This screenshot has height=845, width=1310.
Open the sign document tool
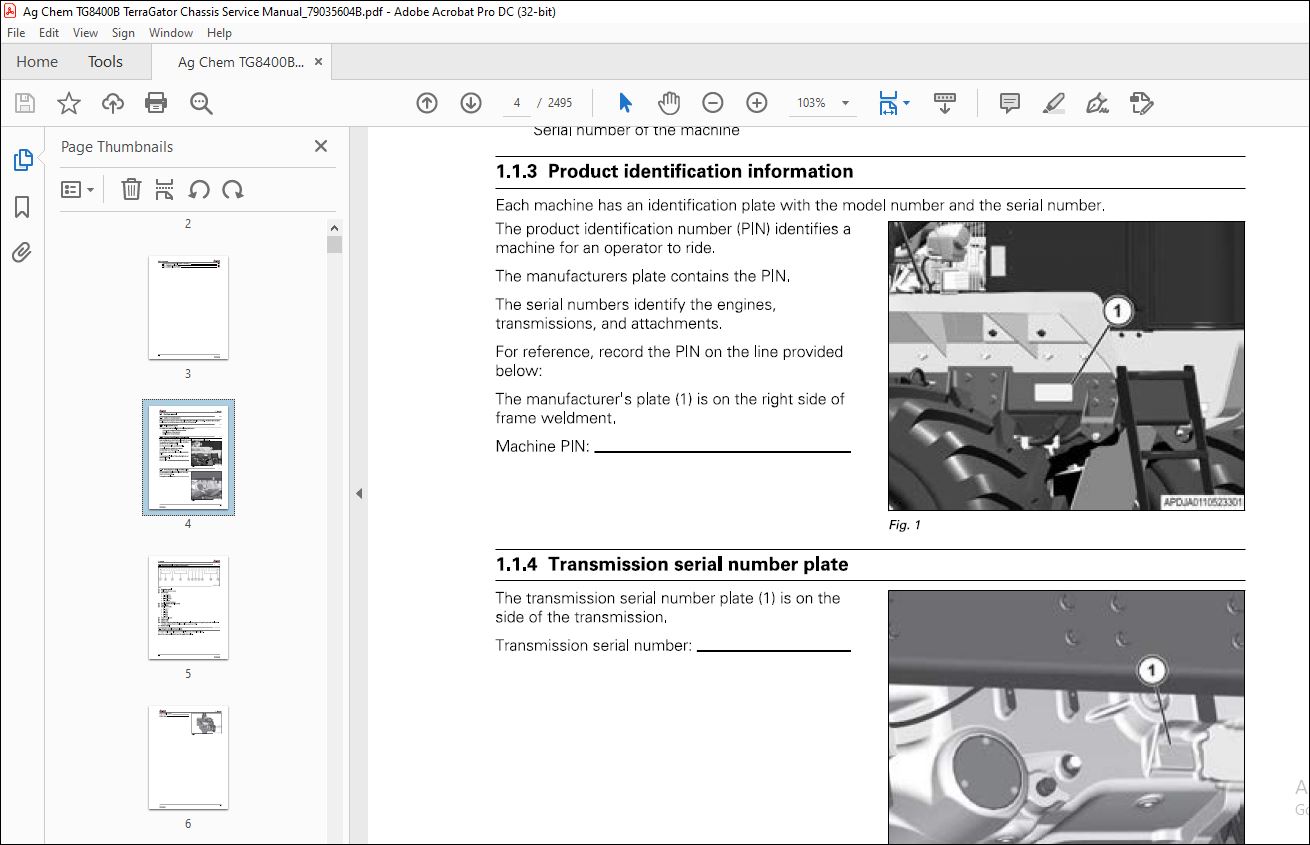click(1097, 103)
